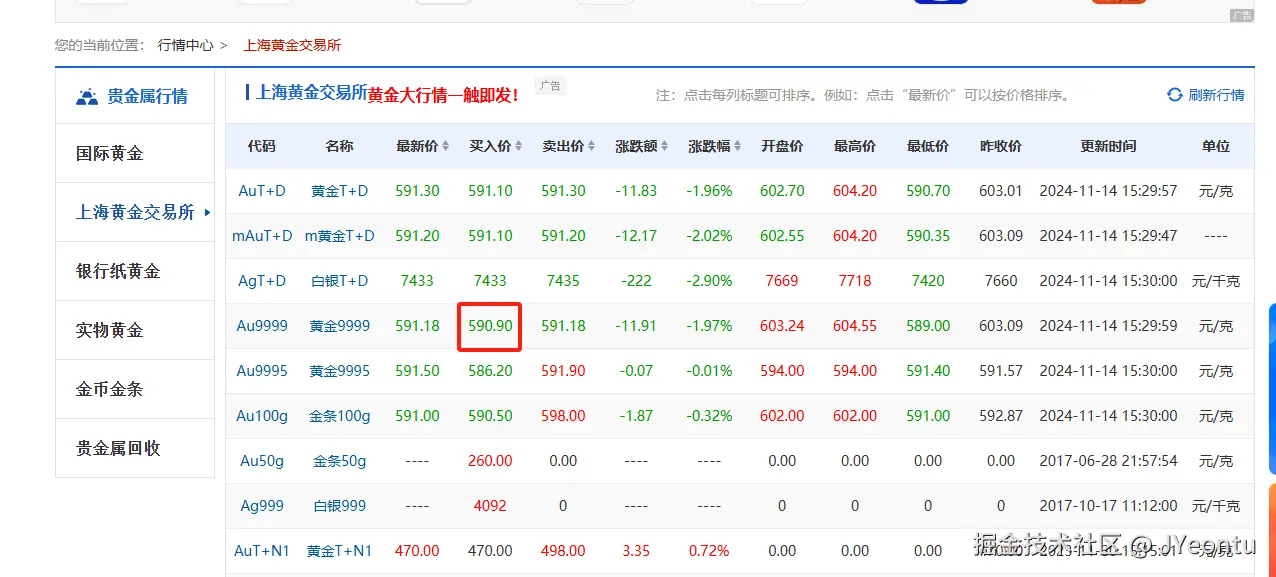The image size is (1276, 577).
Task: Click the 代码 column header
Action: point(262,146)
